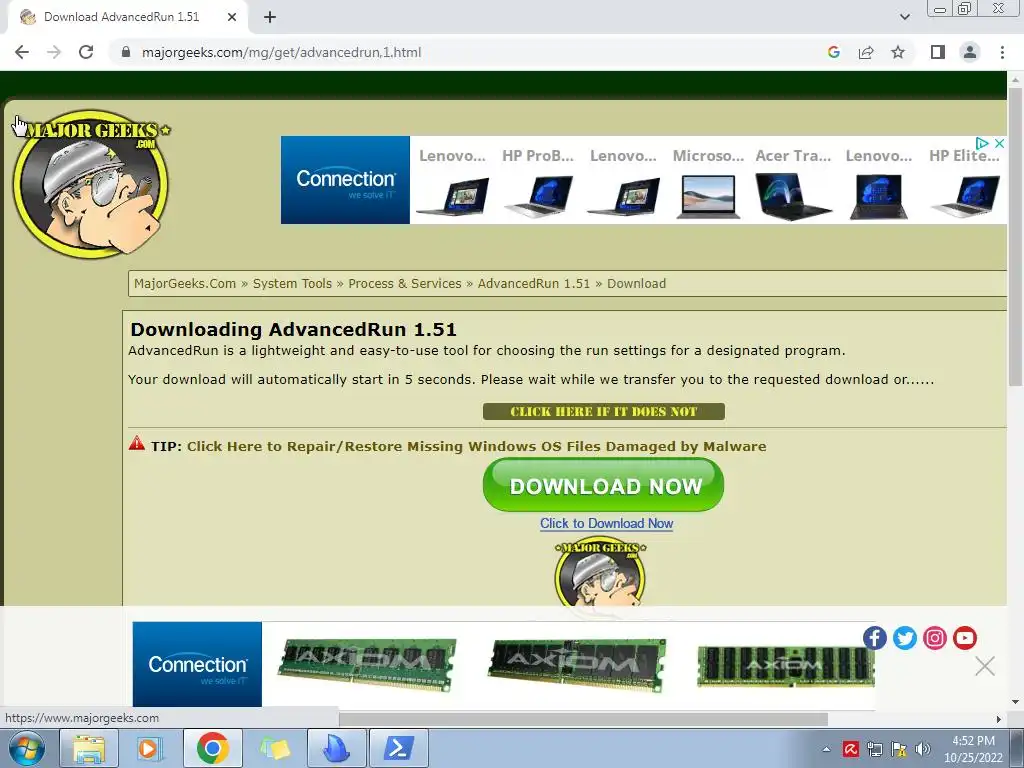Open the third Axiom memory module ad
The image size is (1024, 768).
(786, 667)
